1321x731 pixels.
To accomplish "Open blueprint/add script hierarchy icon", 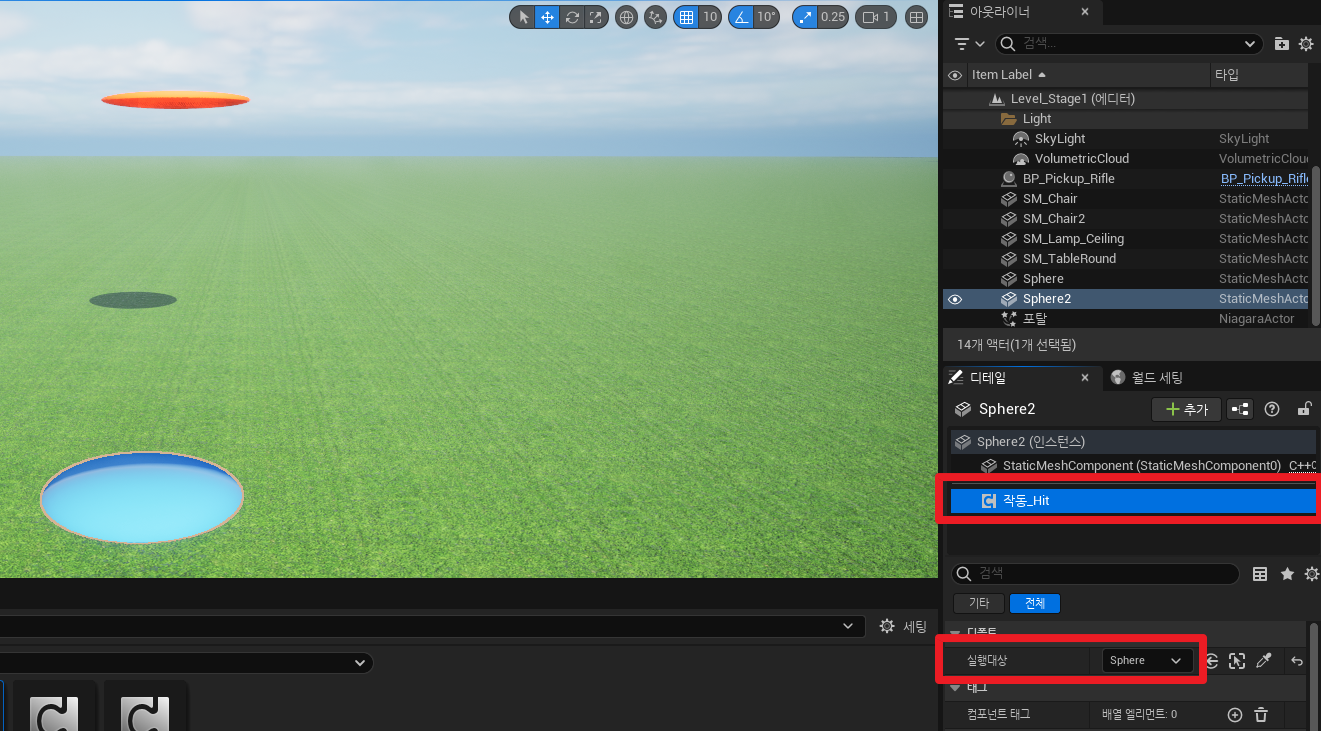I will click(1240, 409).
